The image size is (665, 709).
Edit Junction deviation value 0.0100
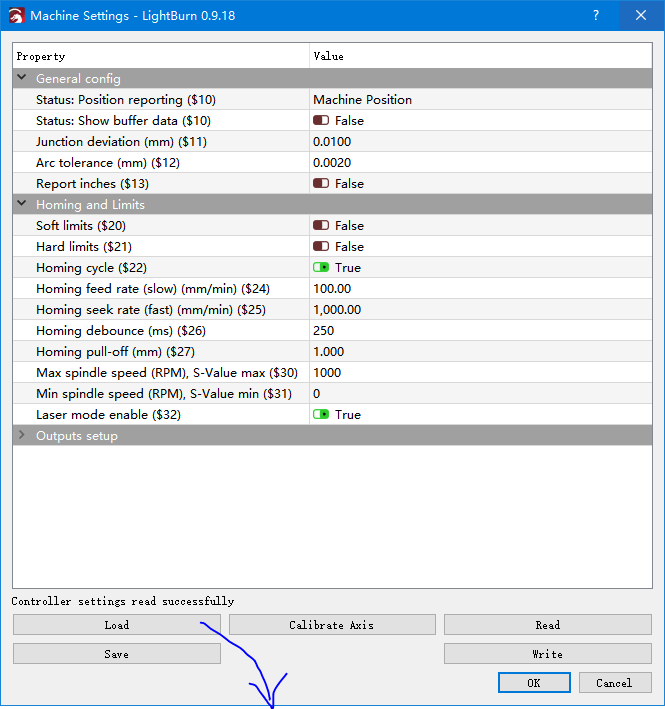[332, 142]
